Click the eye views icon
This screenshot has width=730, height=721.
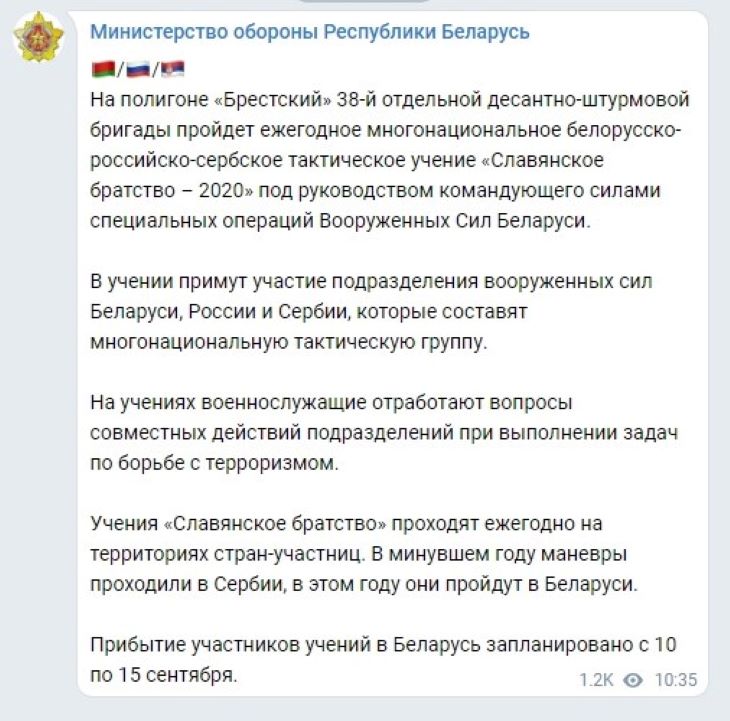pos(632,679)
